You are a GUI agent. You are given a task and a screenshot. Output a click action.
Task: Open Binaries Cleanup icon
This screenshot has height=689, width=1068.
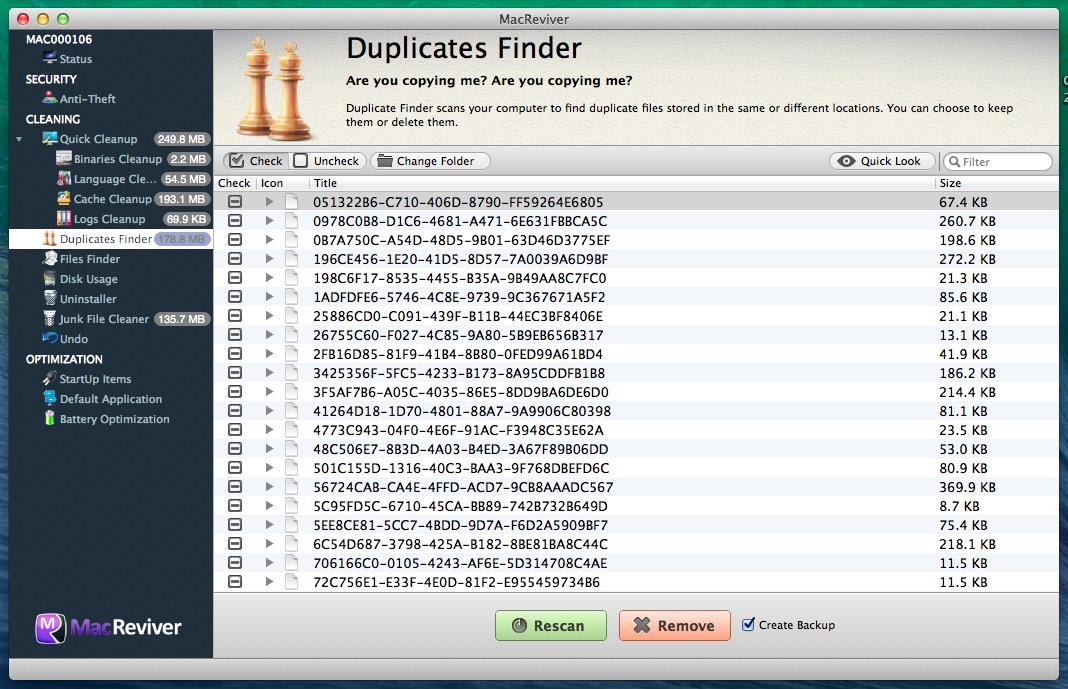click(64, 158)
